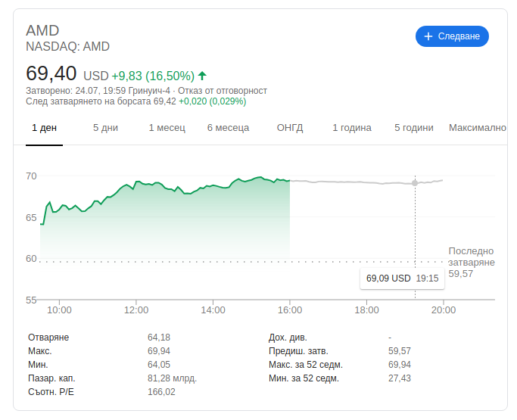Select the 5 години tab
The width and height of the screenshot is (517, 420).
tap(414, 128)
